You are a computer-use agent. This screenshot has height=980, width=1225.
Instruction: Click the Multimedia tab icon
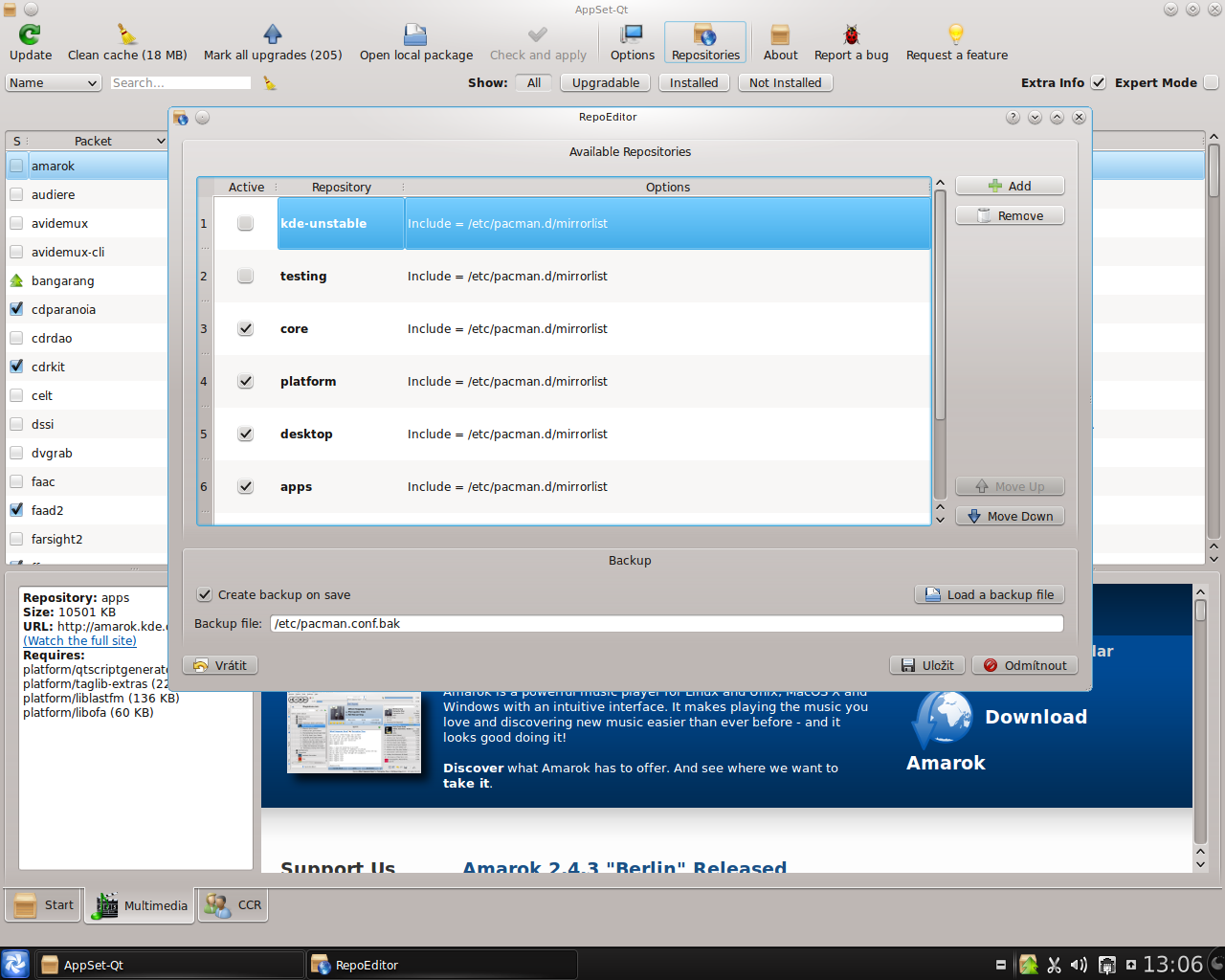(x=105, y=905)
